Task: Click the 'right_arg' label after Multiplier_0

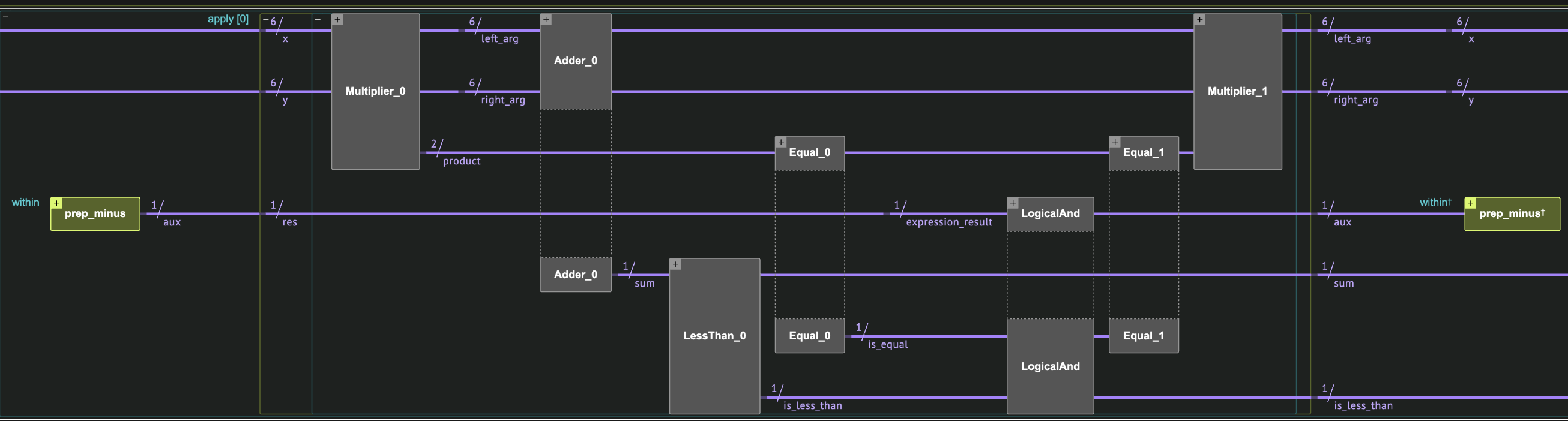Action: [x=503, y=100]
